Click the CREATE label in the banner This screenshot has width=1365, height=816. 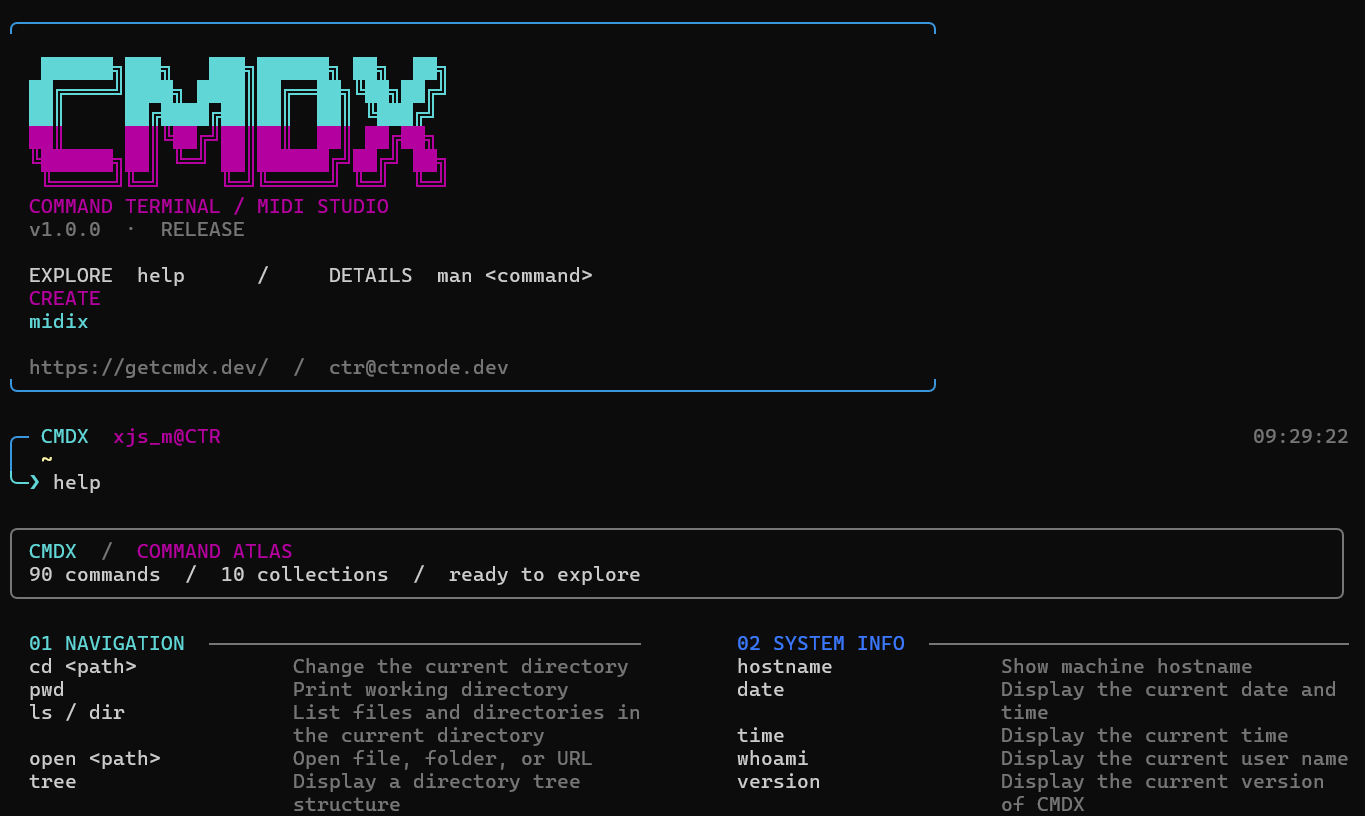[65, 298]
